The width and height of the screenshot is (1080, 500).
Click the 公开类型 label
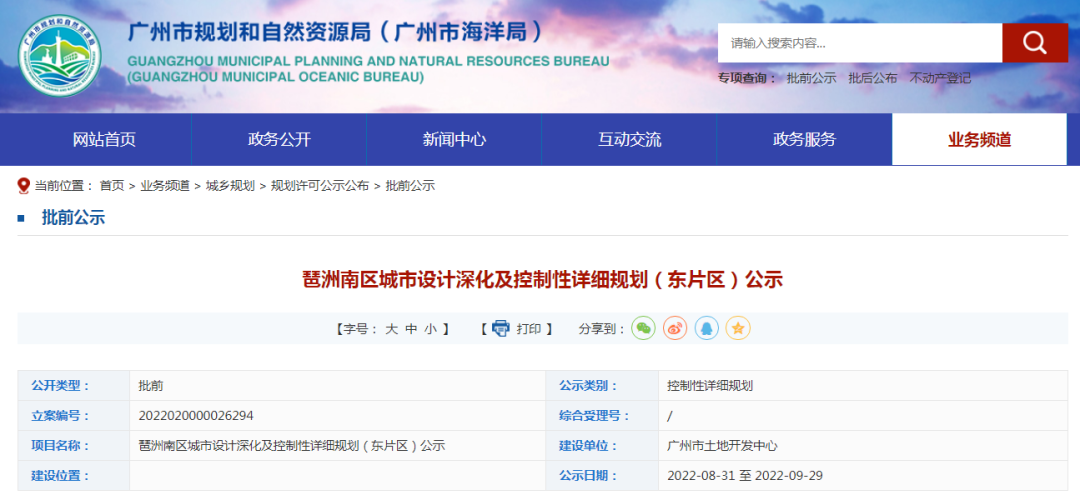[61, 386]
